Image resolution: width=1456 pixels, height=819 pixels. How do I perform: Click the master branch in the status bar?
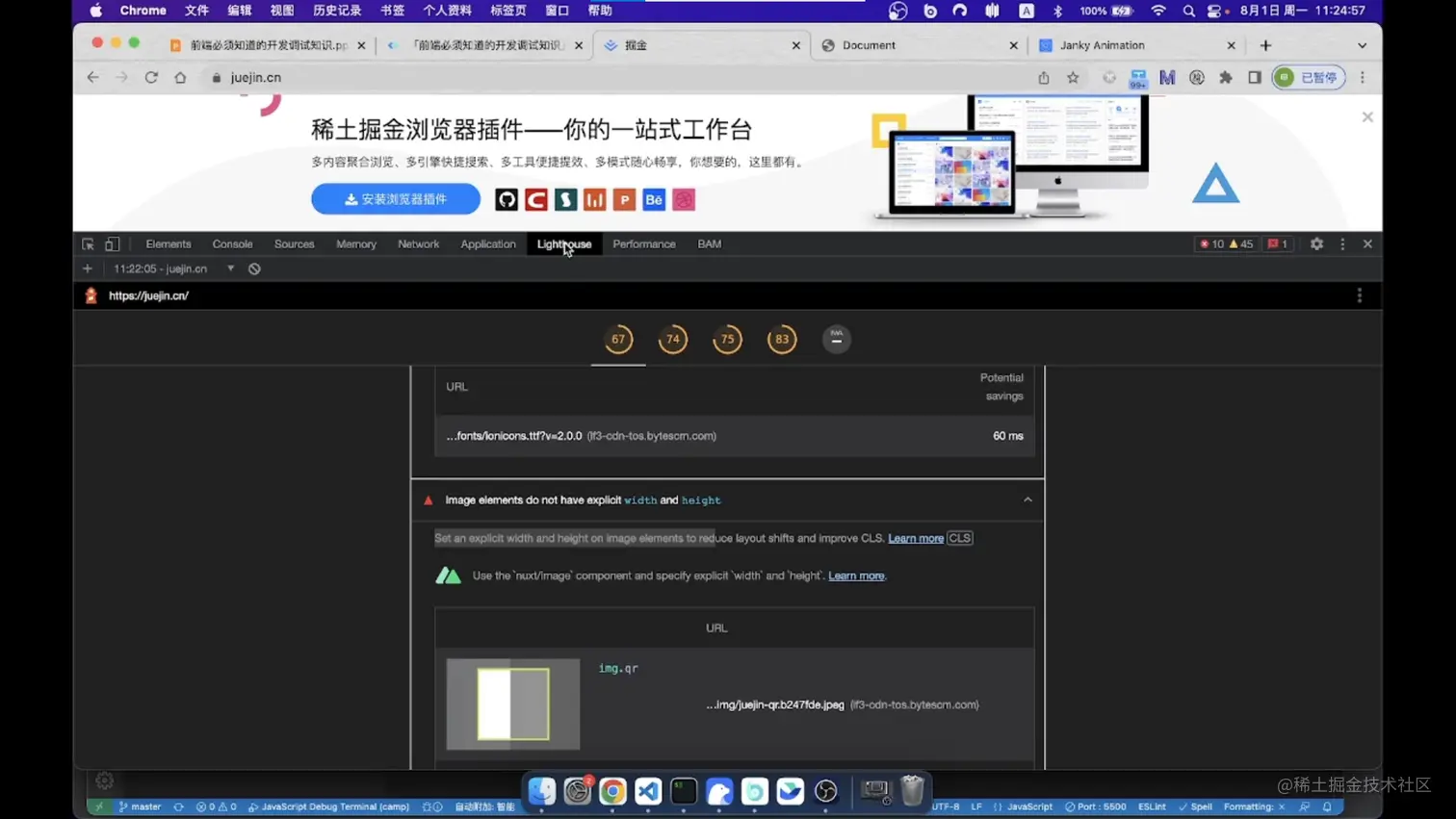coord(141,806)
